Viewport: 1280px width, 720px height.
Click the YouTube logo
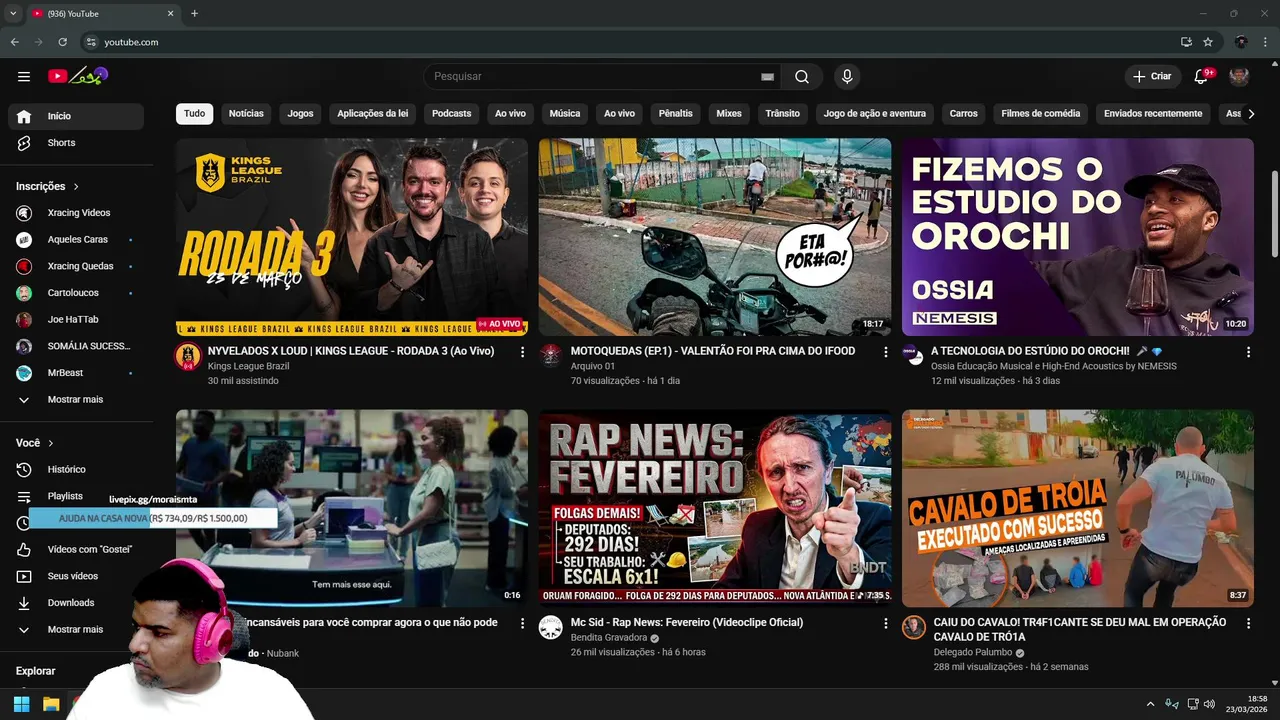coord(77,76)
